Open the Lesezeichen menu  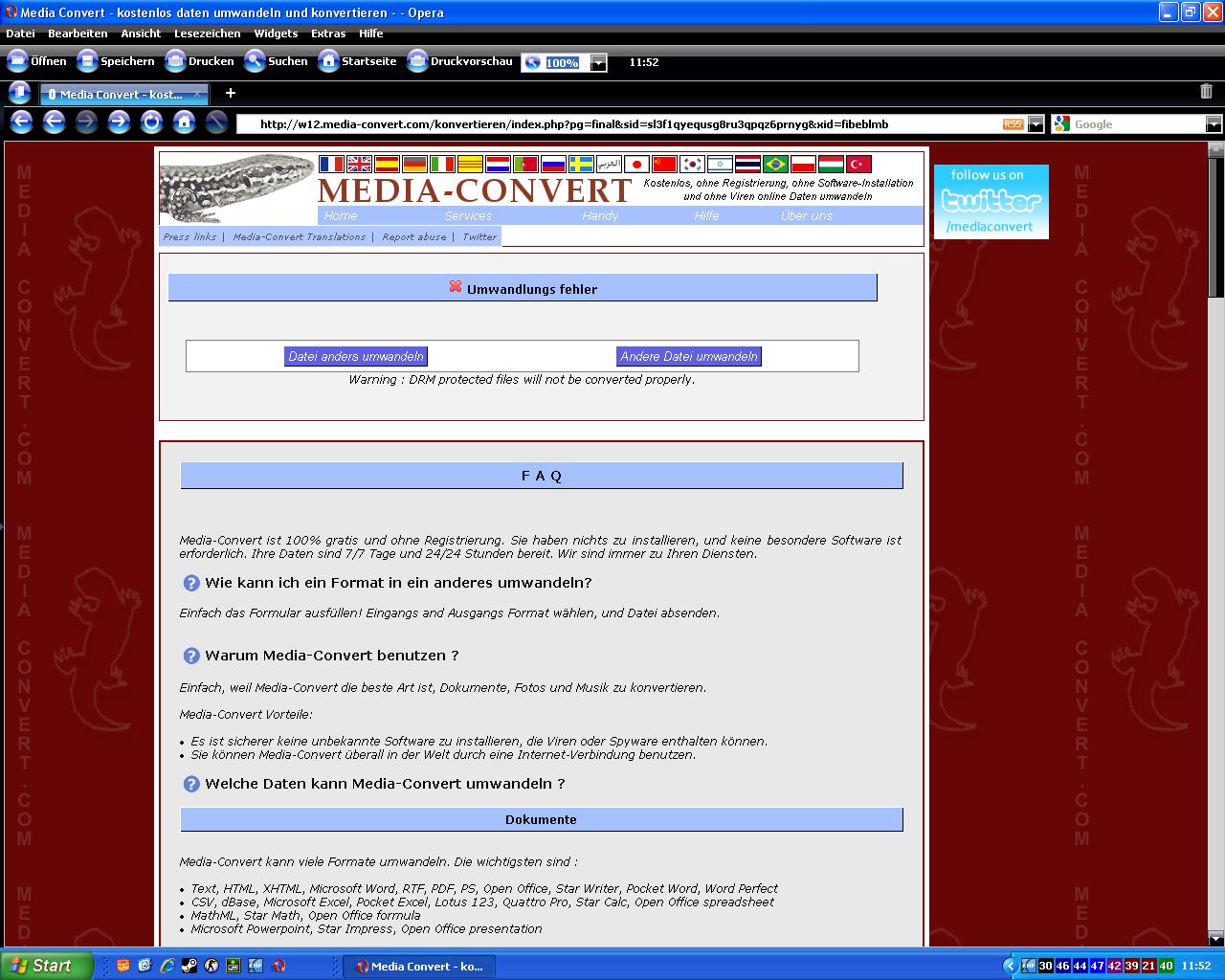[x=208, y=33]
